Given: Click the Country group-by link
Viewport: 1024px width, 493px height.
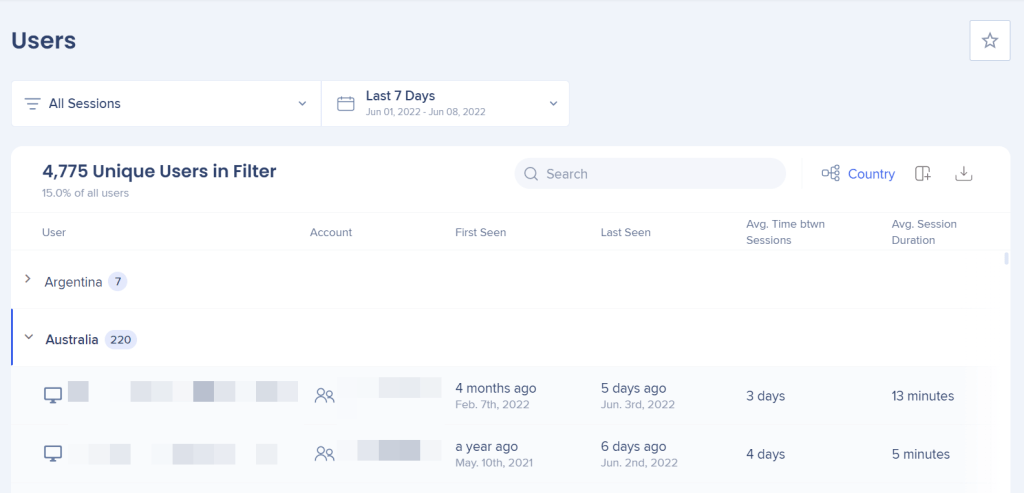Looking at the screenshot, I should pyautogui.click(x=871, y=174).
